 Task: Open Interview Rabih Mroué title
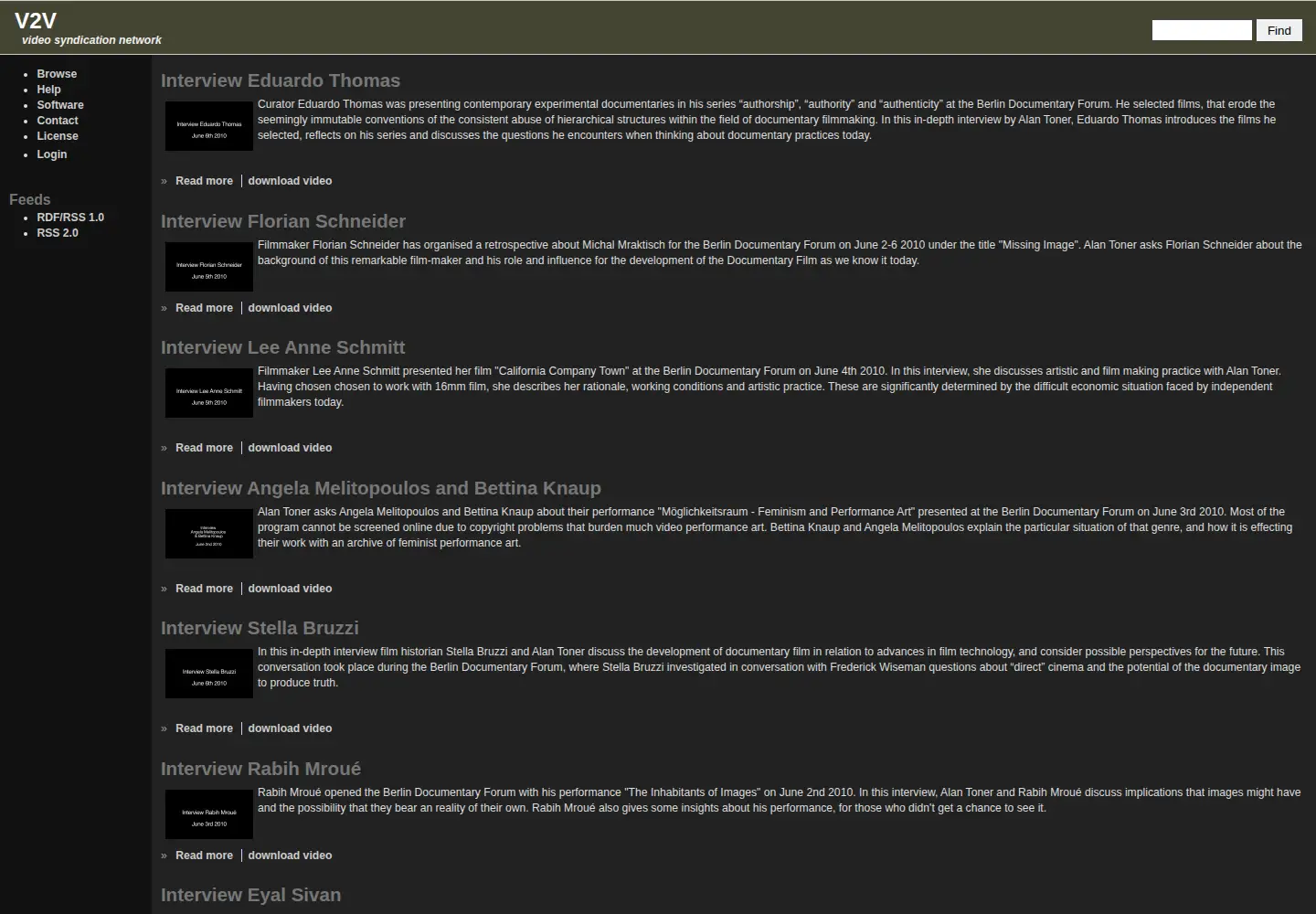(x=260, y=769)
